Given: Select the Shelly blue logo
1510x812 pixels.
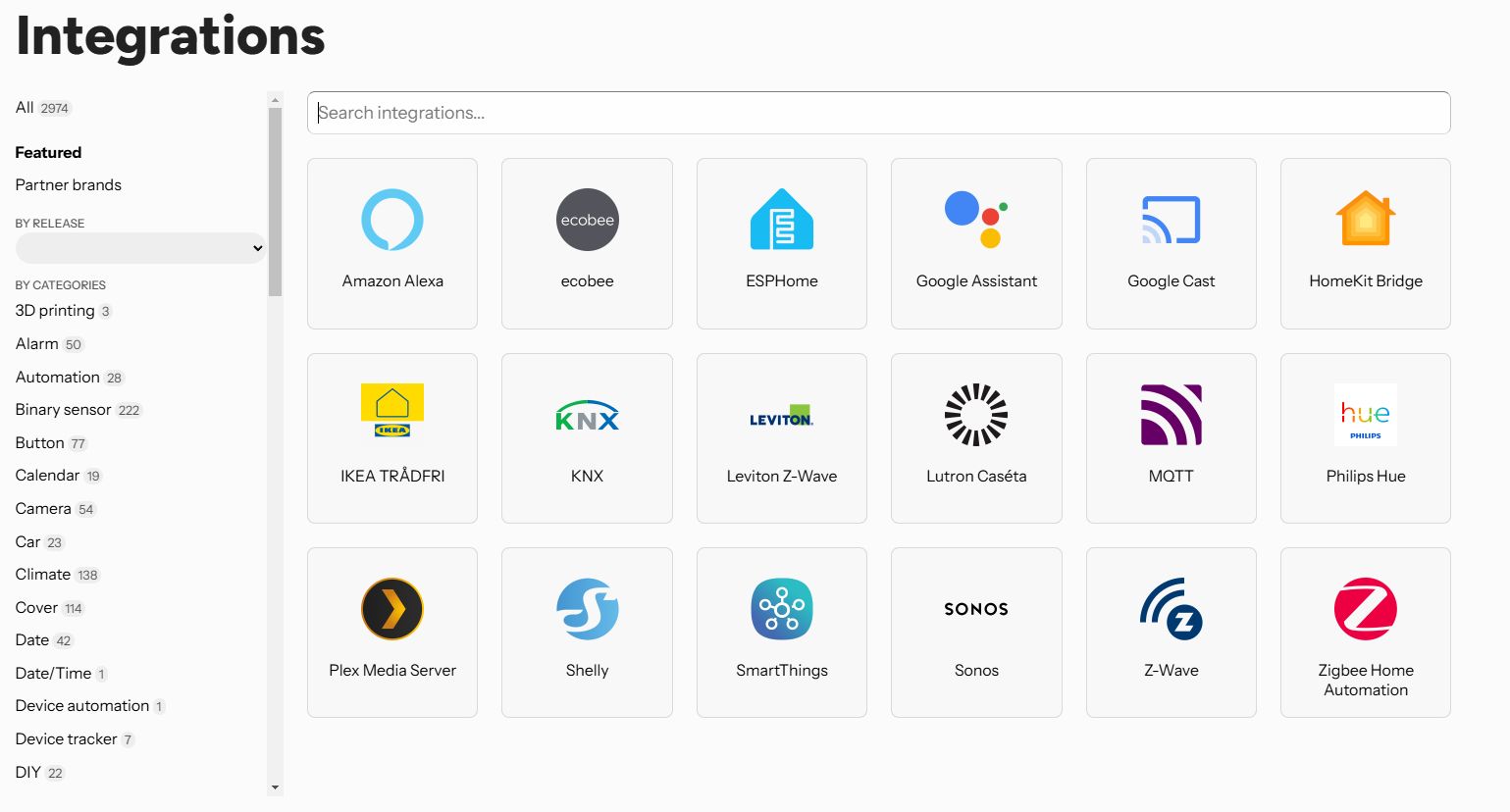Looking at the screenshot, I should pos(587,609).
